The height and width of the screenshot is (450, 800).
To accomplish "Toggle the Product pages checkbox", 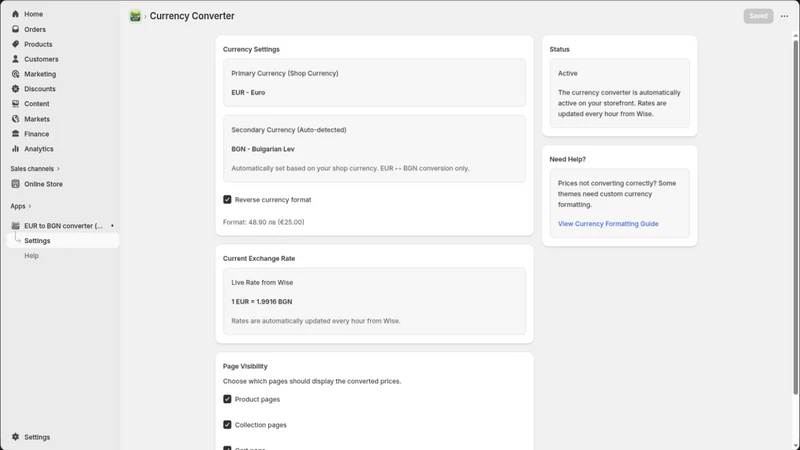I will pyautogui.click(x=227, y=399).
